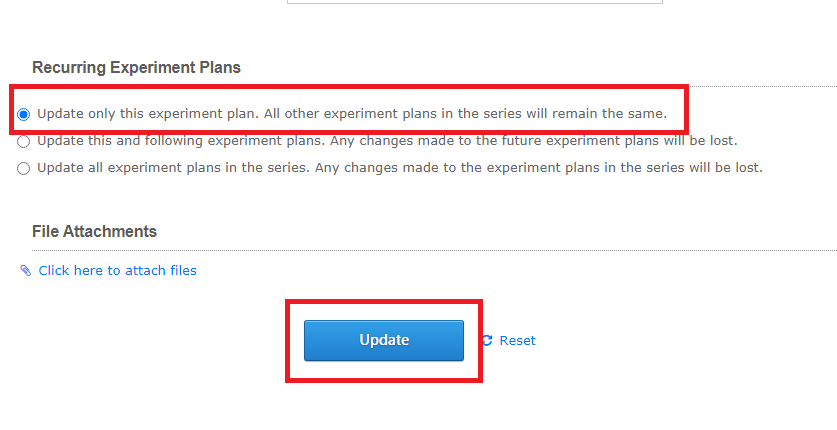
Task: Click the 'File Attachments' section heading
Action: (x=94, y=232)
